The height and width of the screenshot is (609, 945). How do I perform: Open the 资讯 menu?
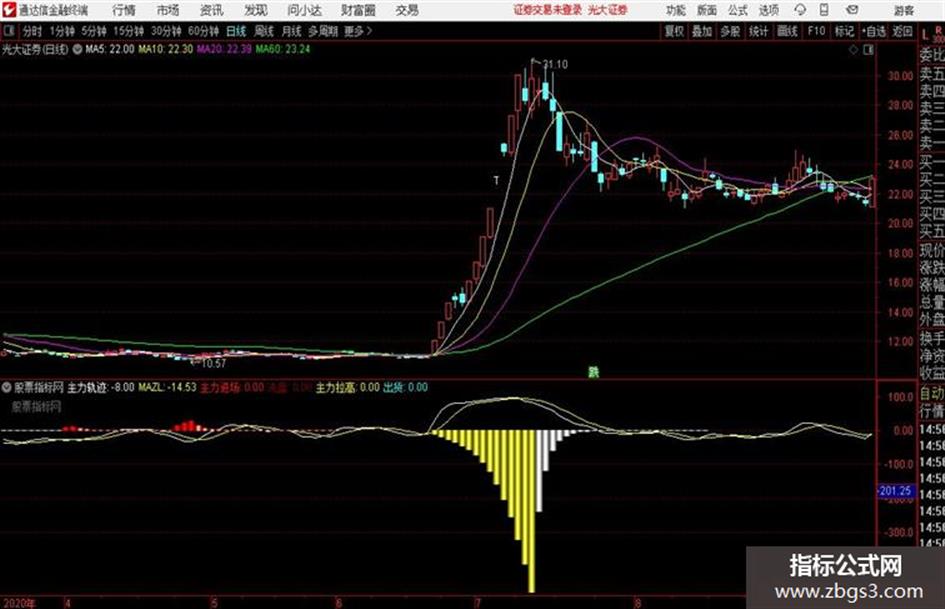click(212, 10)
